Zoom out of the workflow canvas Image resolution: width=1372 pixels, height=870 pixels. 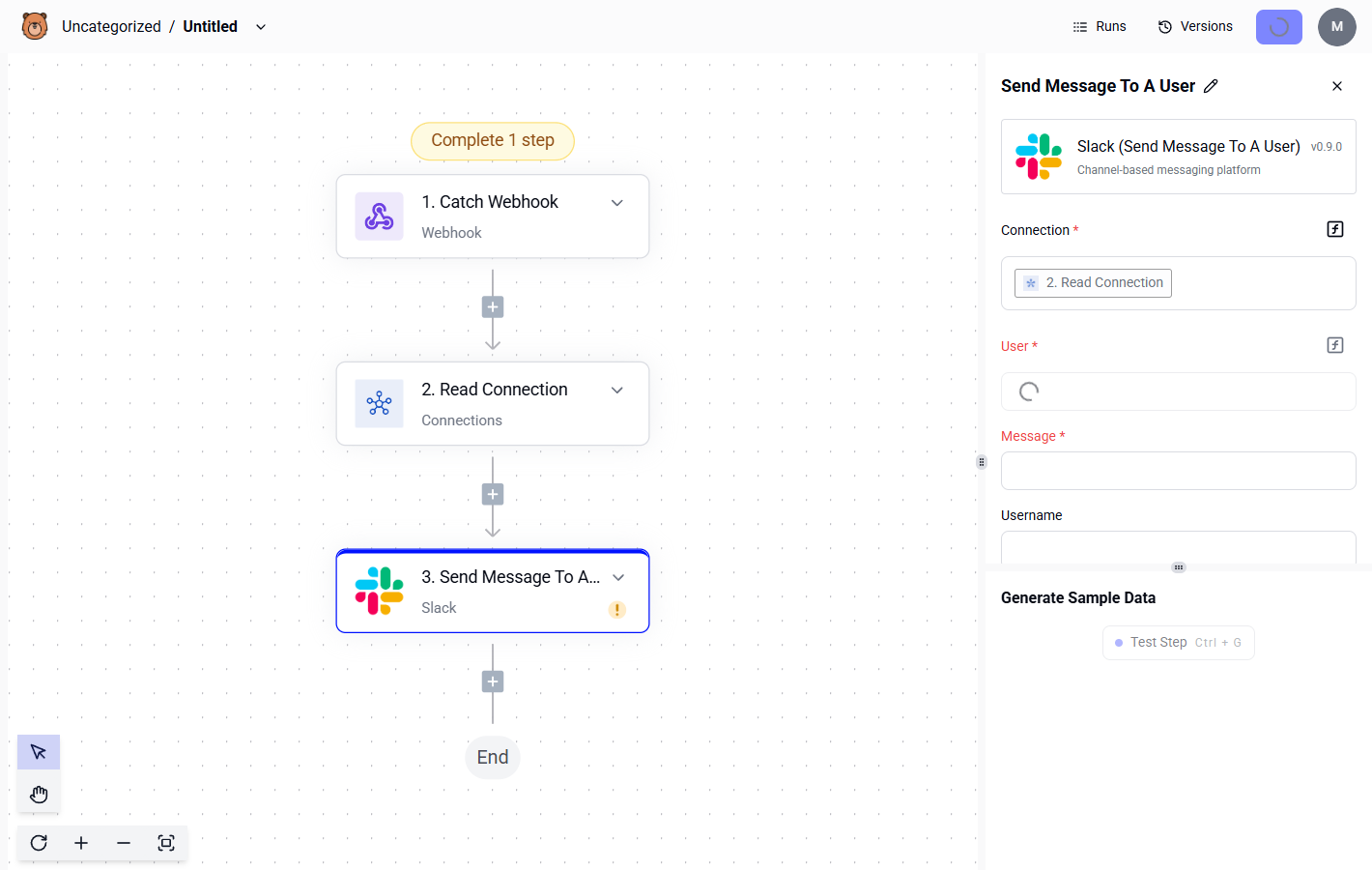pyautogui.click(x=124, y=843)
